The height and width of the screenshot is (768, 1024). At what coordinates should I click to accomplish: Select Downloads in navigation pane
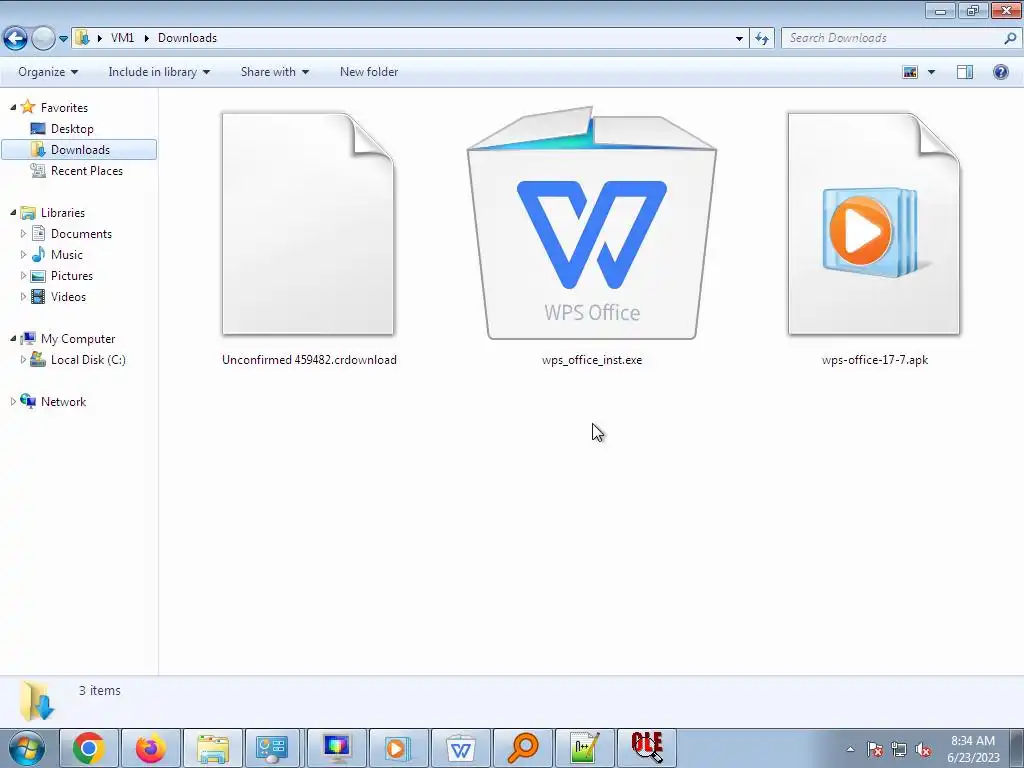coord(79,150)
